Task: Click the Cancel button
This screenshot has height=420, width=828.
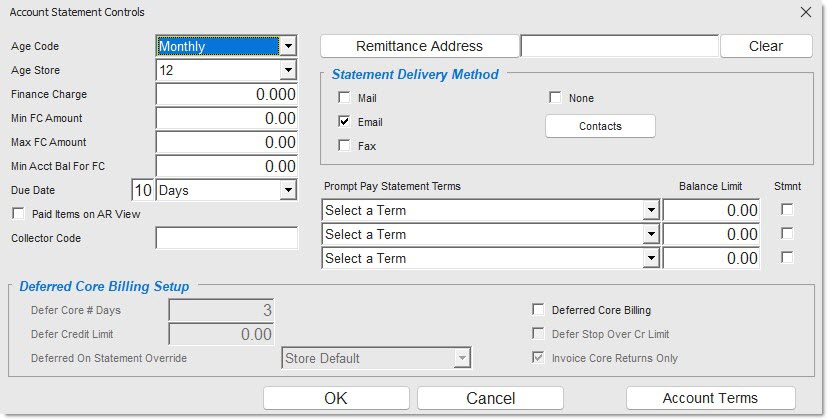Action: coord(491,398)
